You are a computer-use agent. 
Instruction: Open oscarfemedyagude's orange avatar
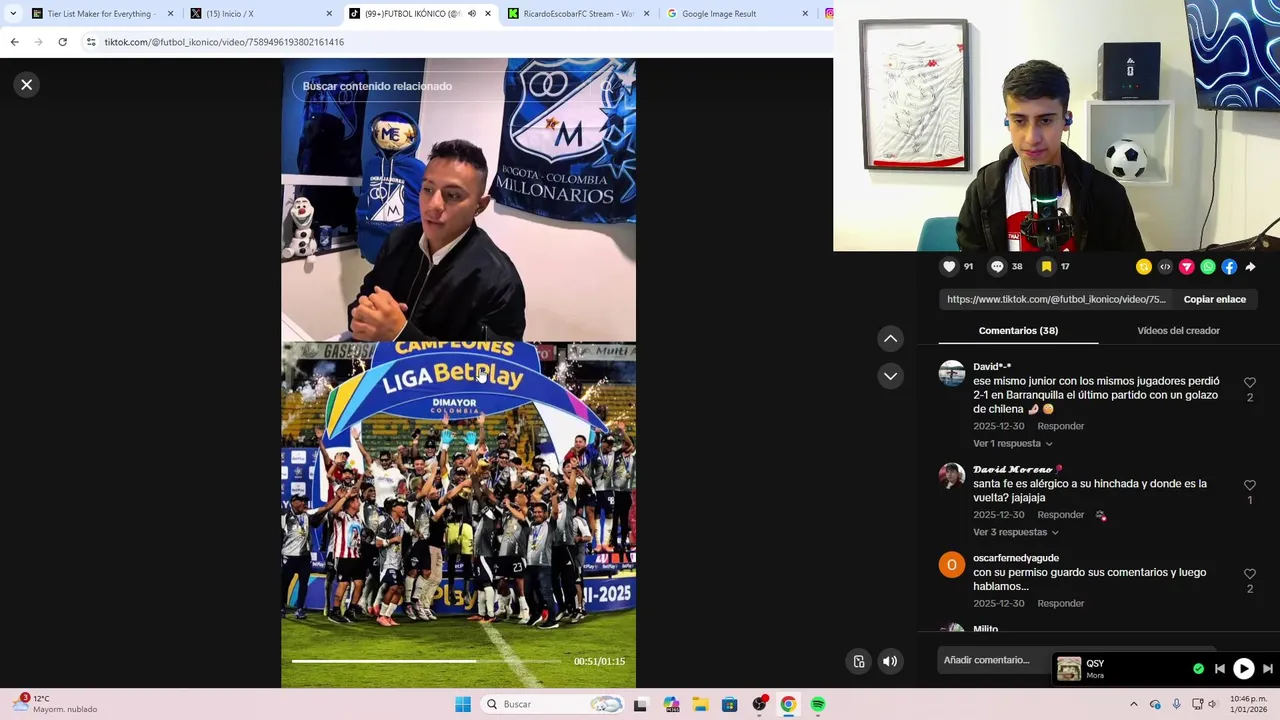[x=952, y=565]
